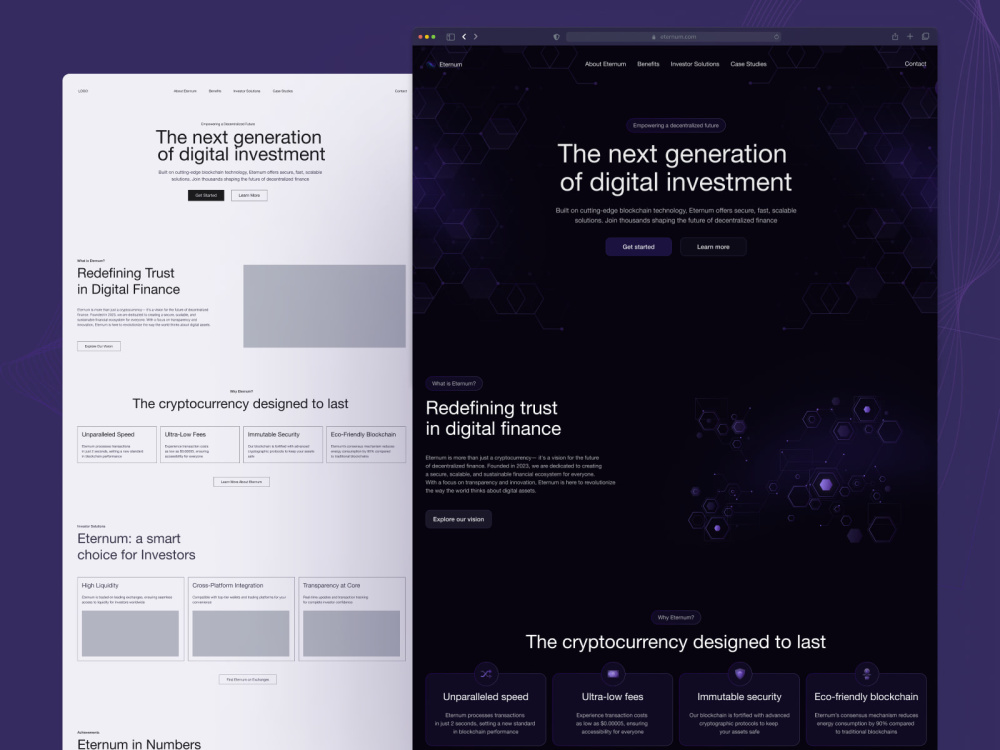The image size is (1000, 750).
Task: Click the Immutable security shield icon
Action: [x=740, y=673]
